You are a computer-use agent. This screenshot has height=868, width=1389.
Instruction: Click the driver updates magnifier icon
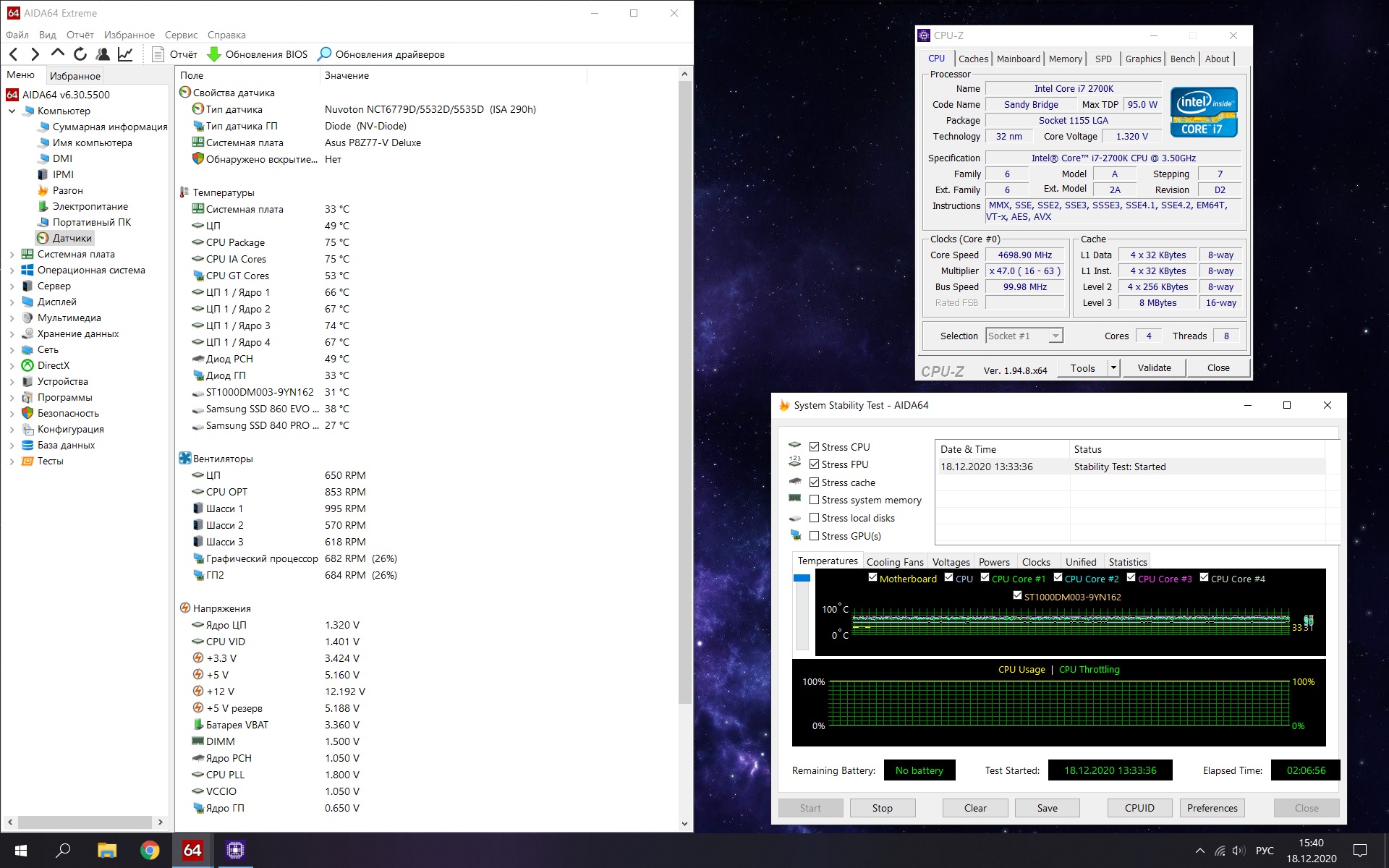pos(325,54)
